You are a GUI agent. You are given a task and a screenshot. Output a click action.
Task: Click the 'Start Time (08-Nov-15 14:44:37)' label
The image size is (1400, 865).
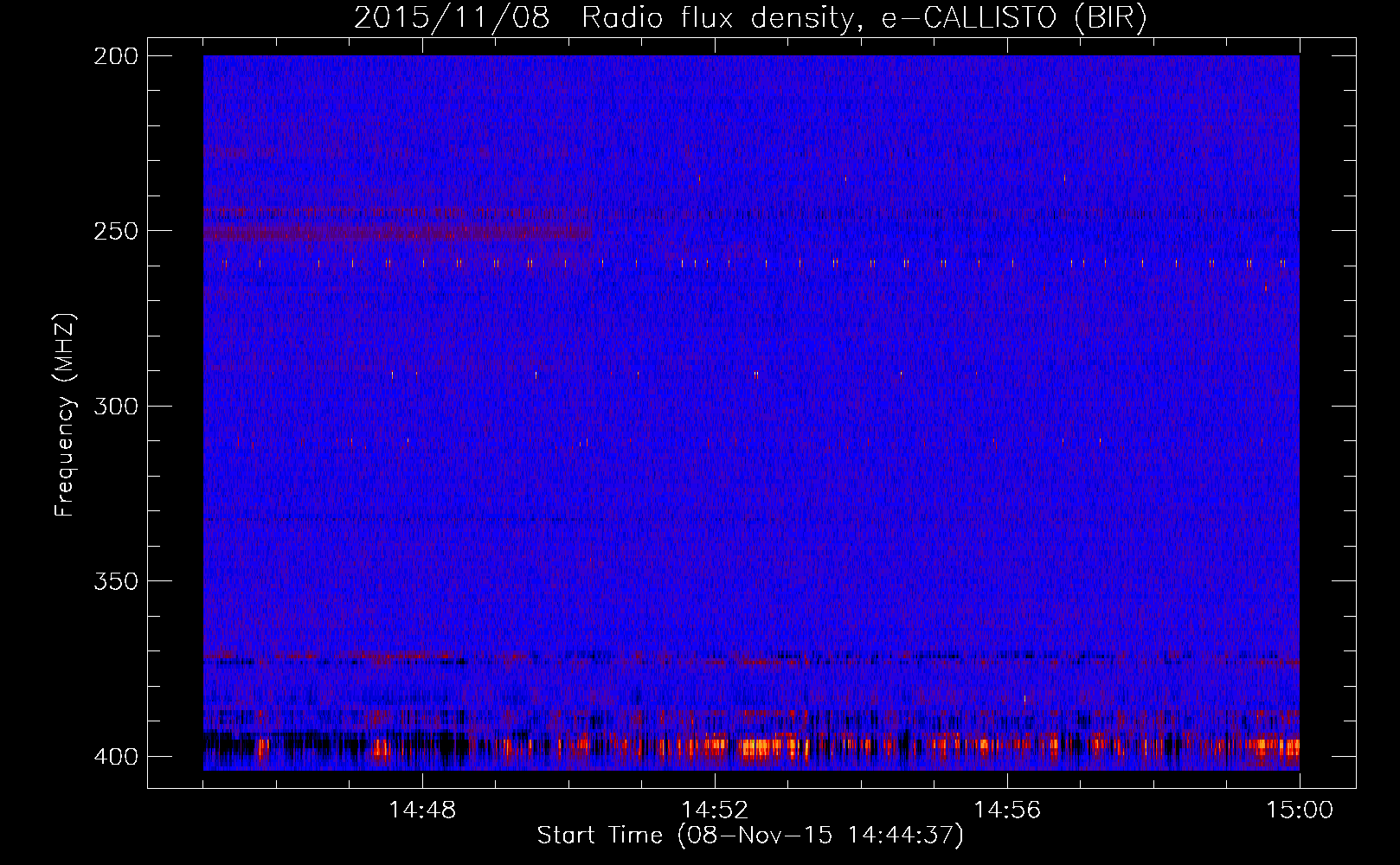[x=750, y=836]
